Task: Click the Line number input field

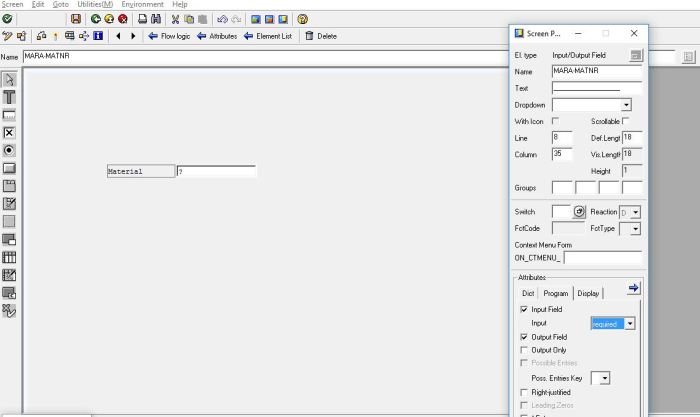Action: click(561, 137)
